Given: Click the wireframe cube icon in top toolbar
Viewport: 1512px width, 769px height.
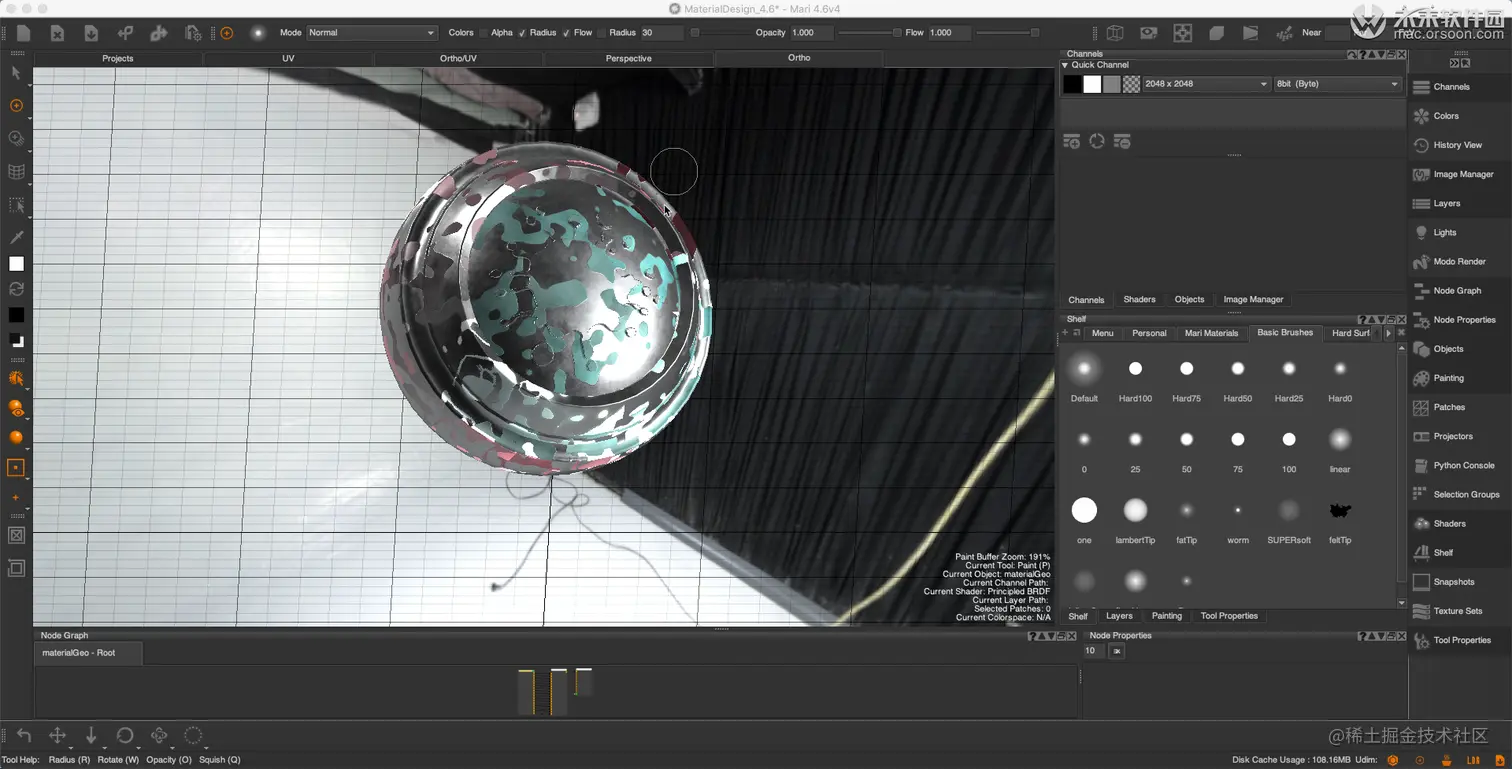Looking at the screenshot, I should [x=1114, y=33].
